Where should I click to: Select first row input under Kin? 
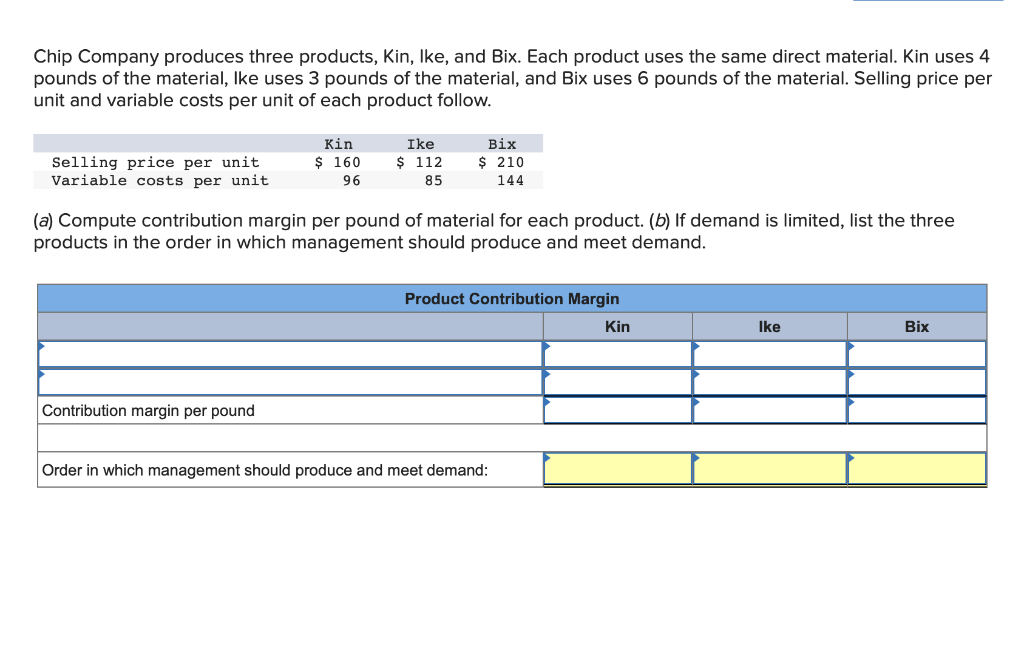point(618,354)
